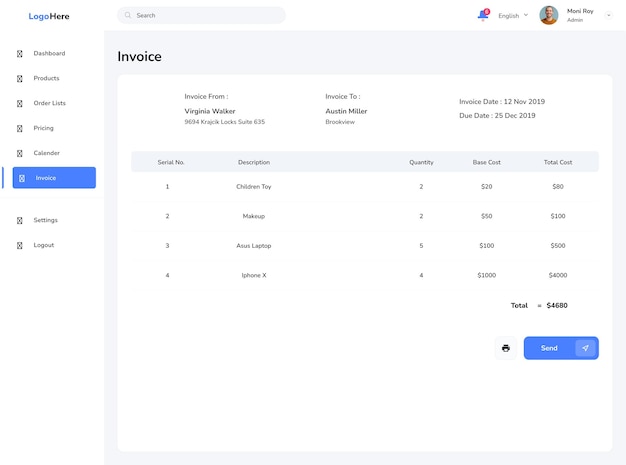This screenshot has width=626, height=465.
Task: Click the Invoice From label
Action: 206,96
